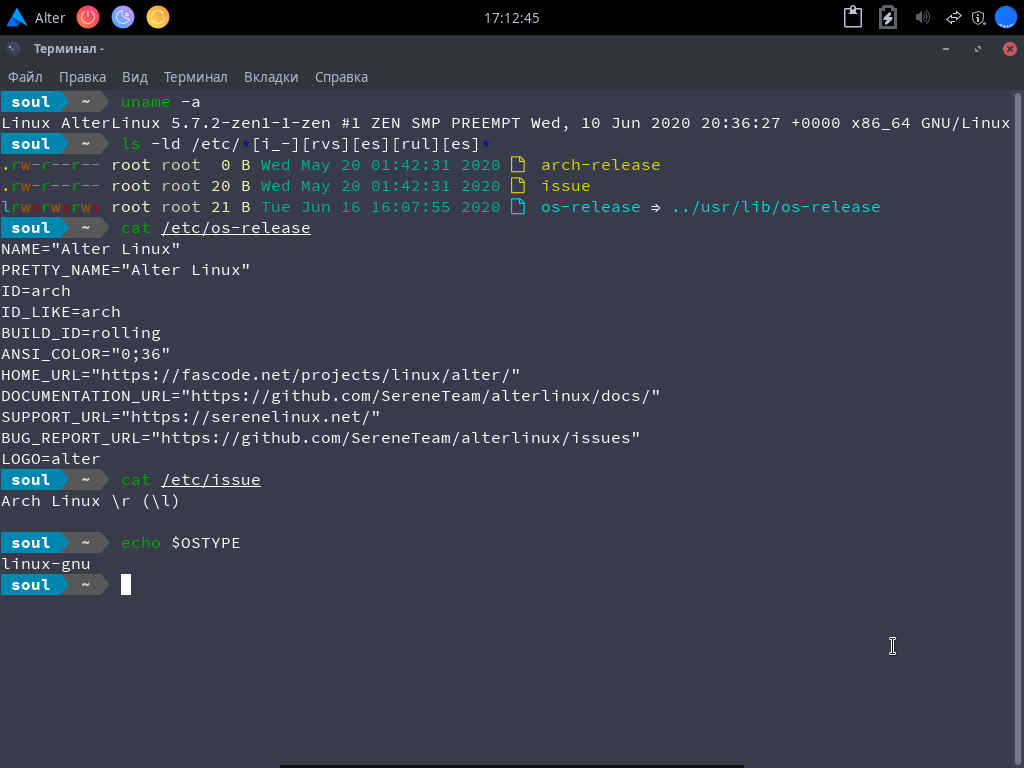Open the clipboard manager tray icon
Image resolution: width=1024 pixels, height=768 pixels.
(853, 17)
